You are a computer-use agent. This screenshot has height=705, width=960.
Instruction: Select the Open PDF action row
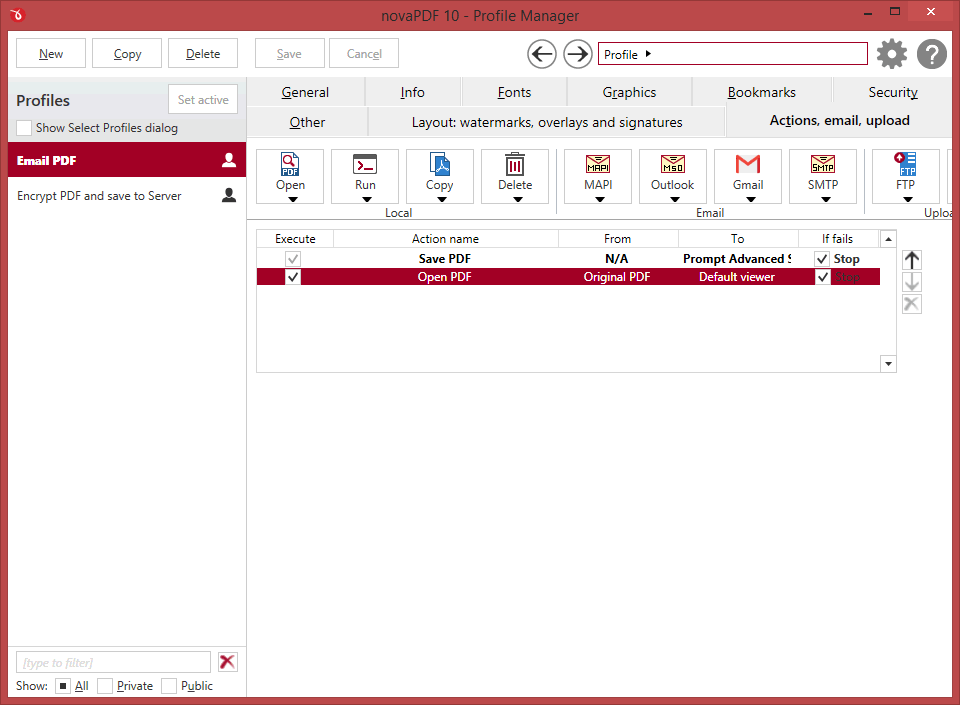coord(568,277)
